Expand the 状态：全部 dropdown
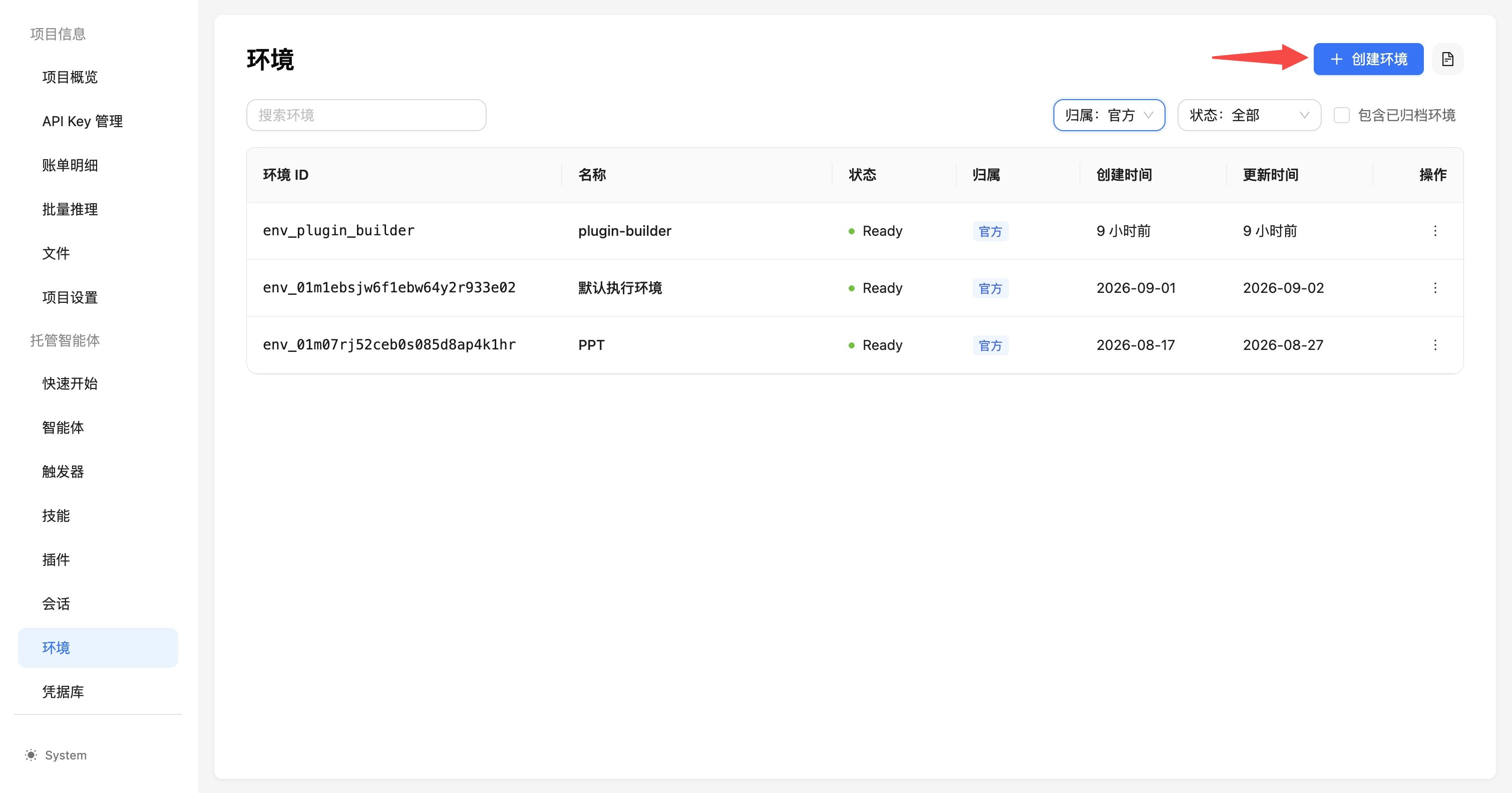 [x=1249, y=115]
